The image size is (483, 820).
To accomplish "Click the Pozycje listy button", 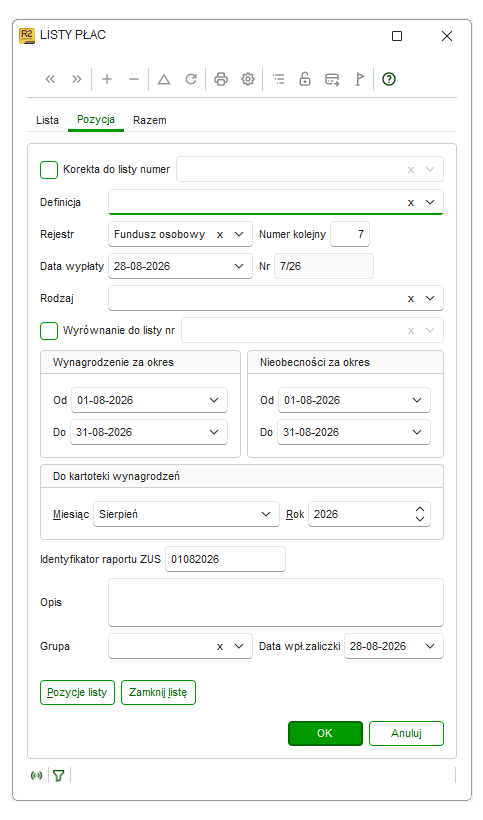I will click(x=77, y=692).
